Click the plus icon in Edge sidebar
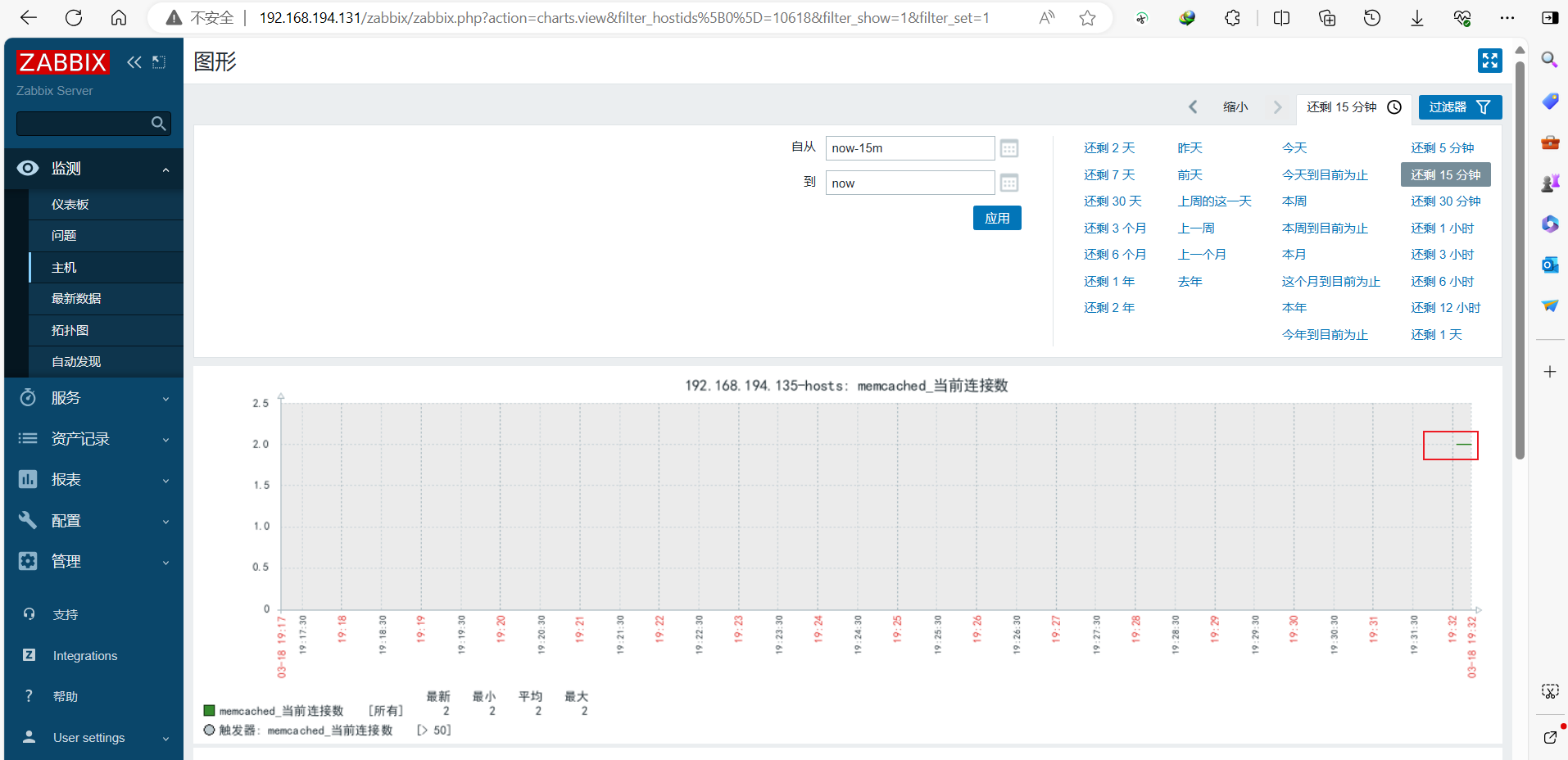1568x760 pixels. [1550, 372]
